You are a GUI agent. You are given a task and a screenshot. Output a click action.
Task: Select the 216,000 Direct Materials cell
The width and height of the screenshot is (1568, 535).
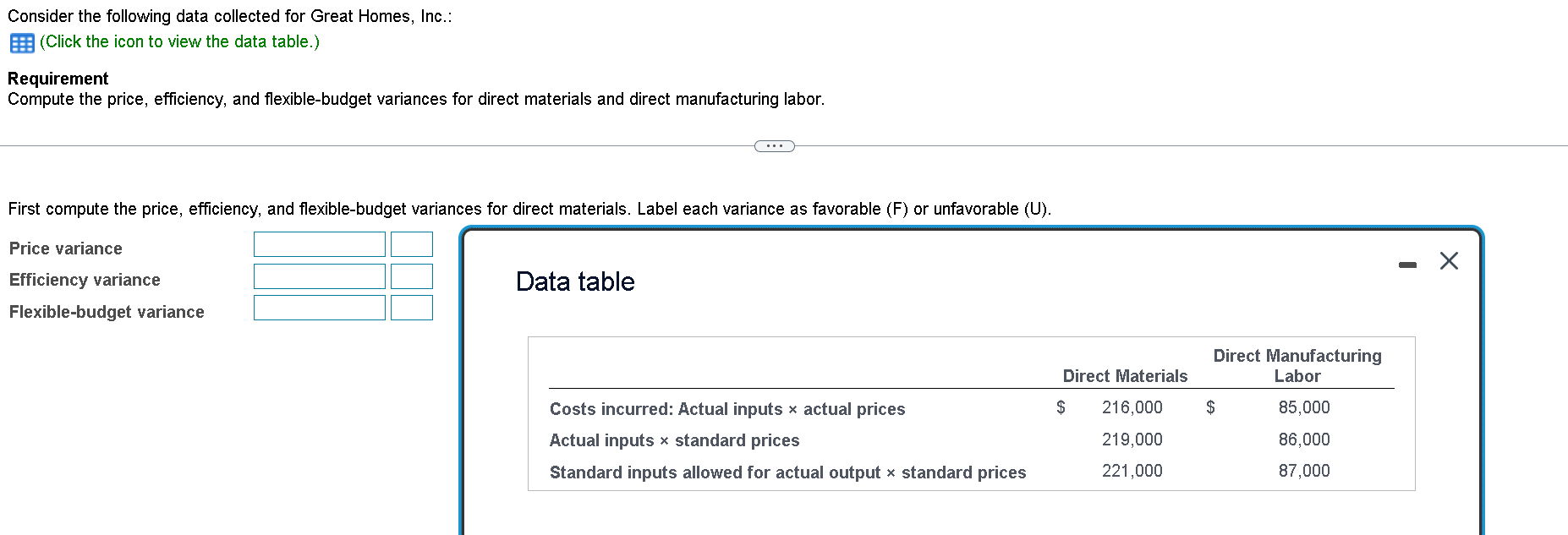point(1131,407)
